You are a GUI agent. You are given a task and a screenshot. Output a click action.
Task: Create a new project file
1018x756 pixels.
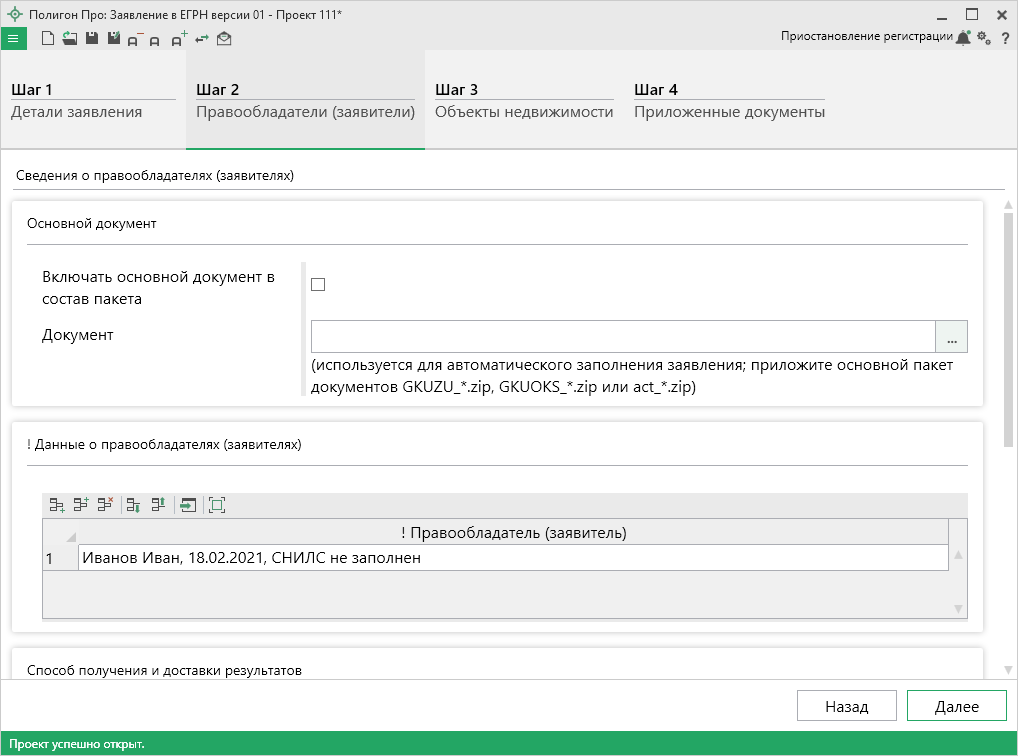[x=48, y=39]
